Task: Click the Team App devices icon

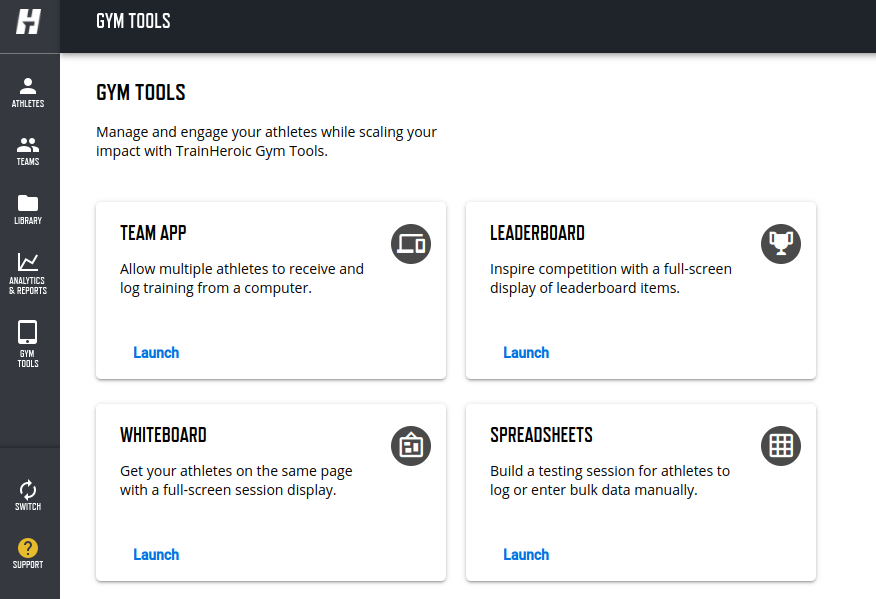Action: click(x=411, y=244)
